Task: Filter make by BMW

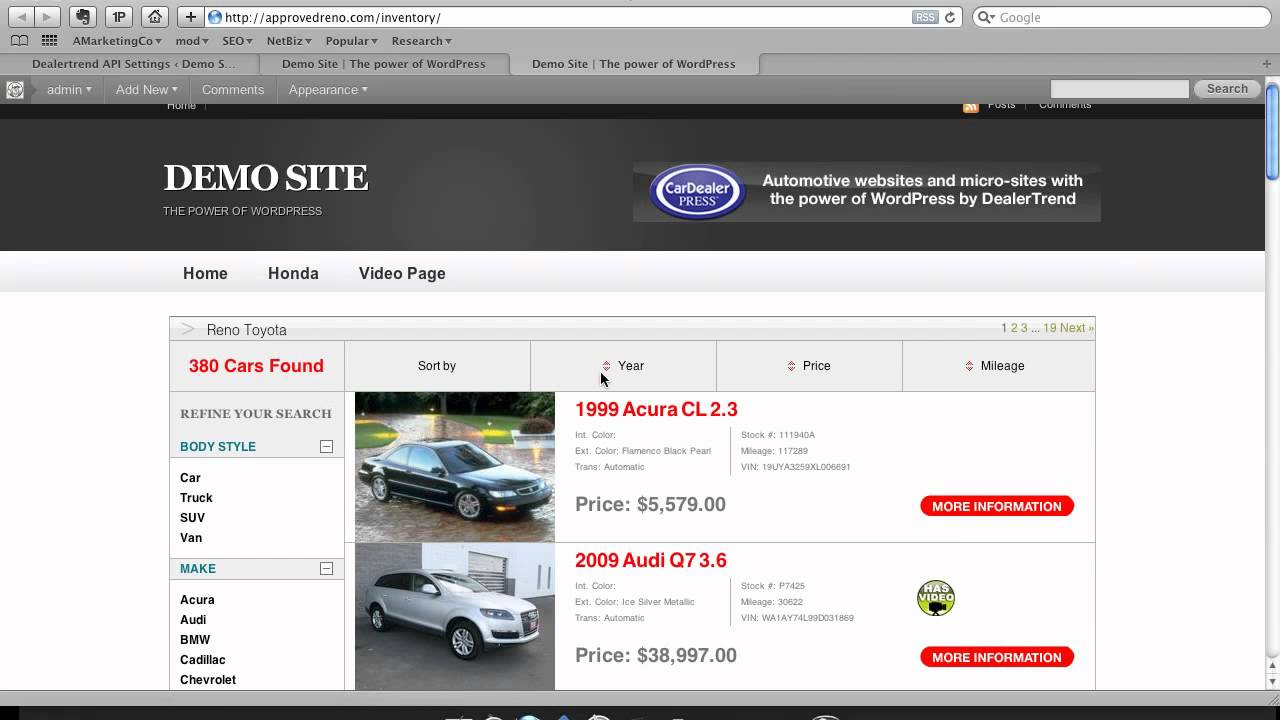Action: [x=195, y=640]
